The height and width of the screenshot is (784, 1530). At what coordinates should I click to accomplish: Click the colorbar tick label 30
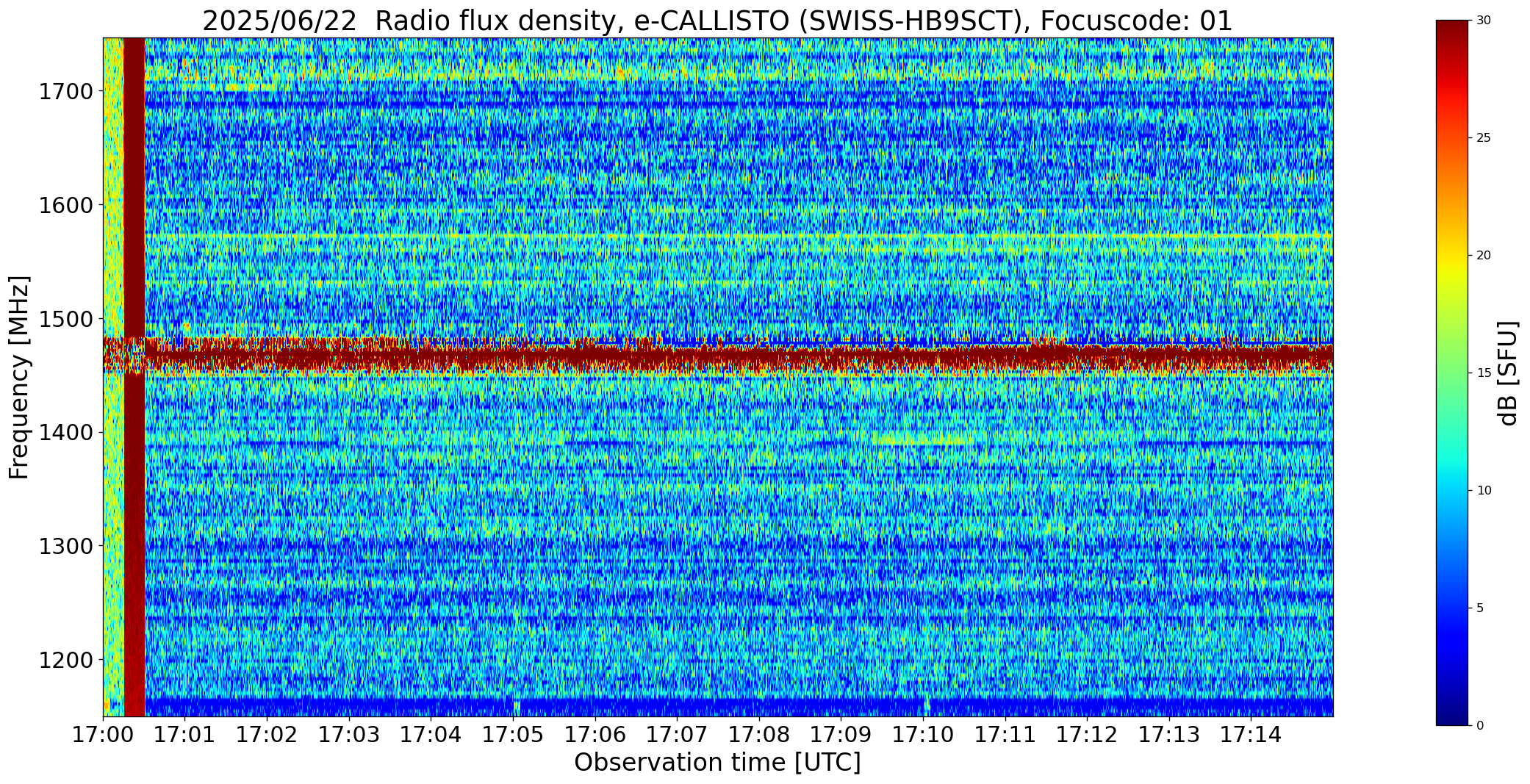pos(1484,21)
